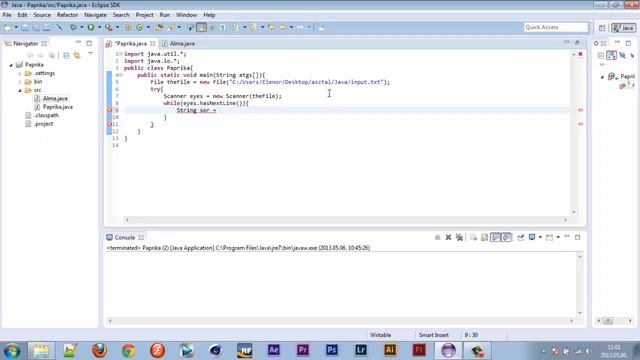The width and height of the screenshot is (640, 360).
Task: Click the Pin Console icon
Action: click(x=520, y=237)
